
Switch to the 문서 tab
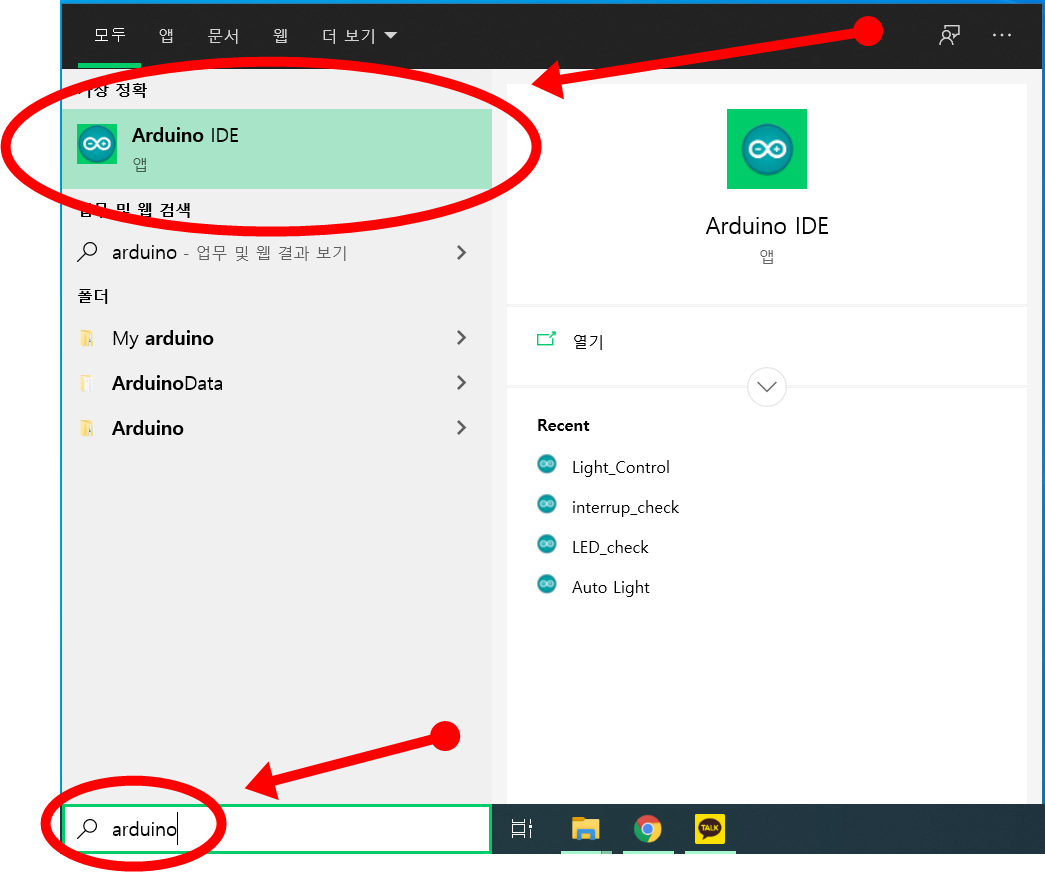tap(223, 35)
